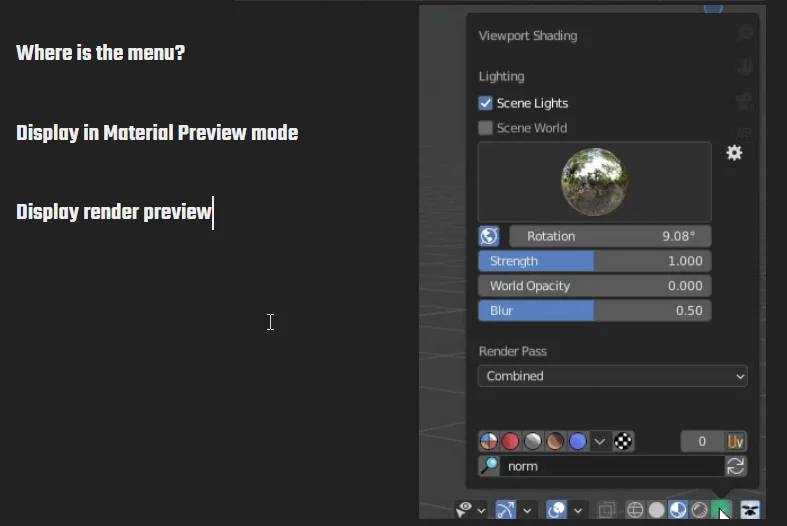Open the gizmo options dropdown arrow
Image resolution: width=787 pixels, height=526 pixels.
click(x=527, y=510)
